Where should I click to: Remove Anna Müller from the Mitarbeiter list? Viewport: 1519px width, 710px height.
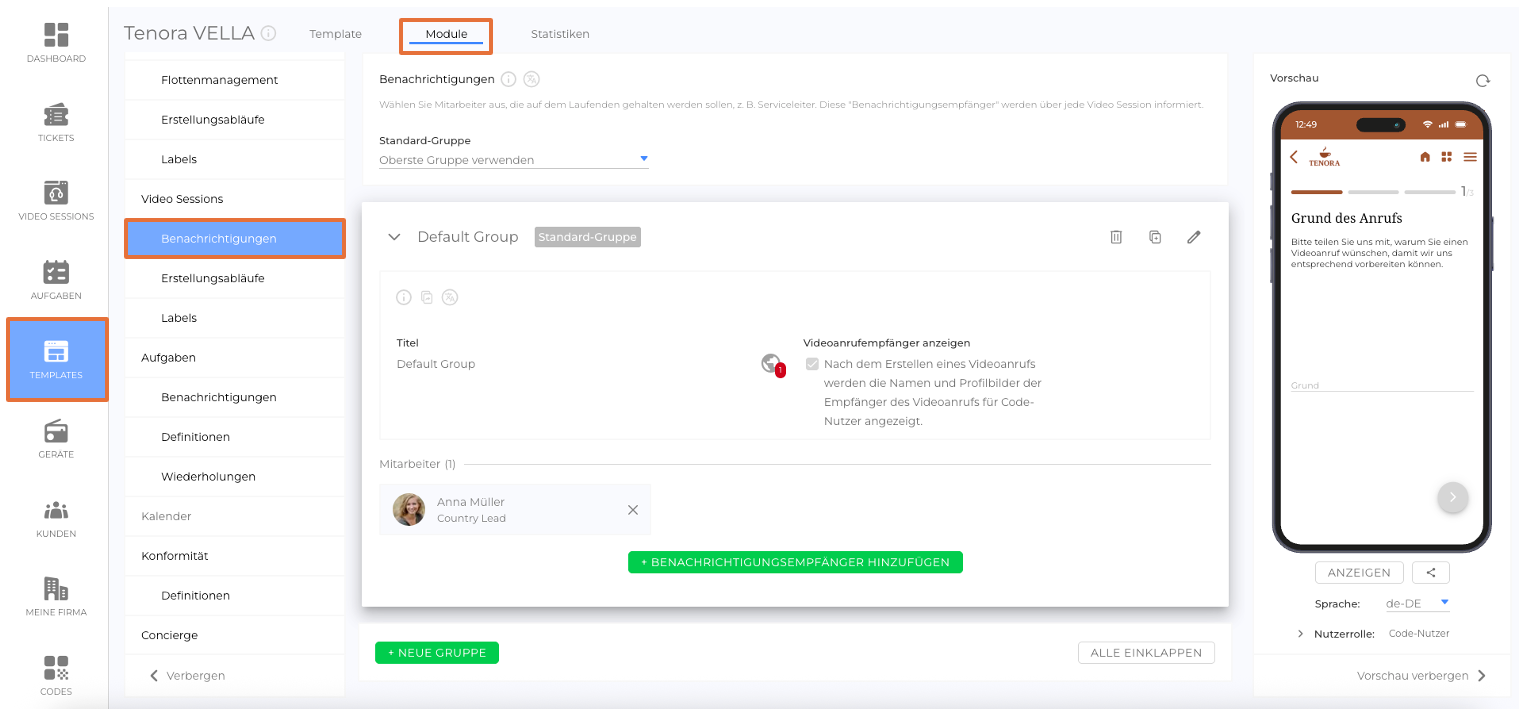click(632, 510)
